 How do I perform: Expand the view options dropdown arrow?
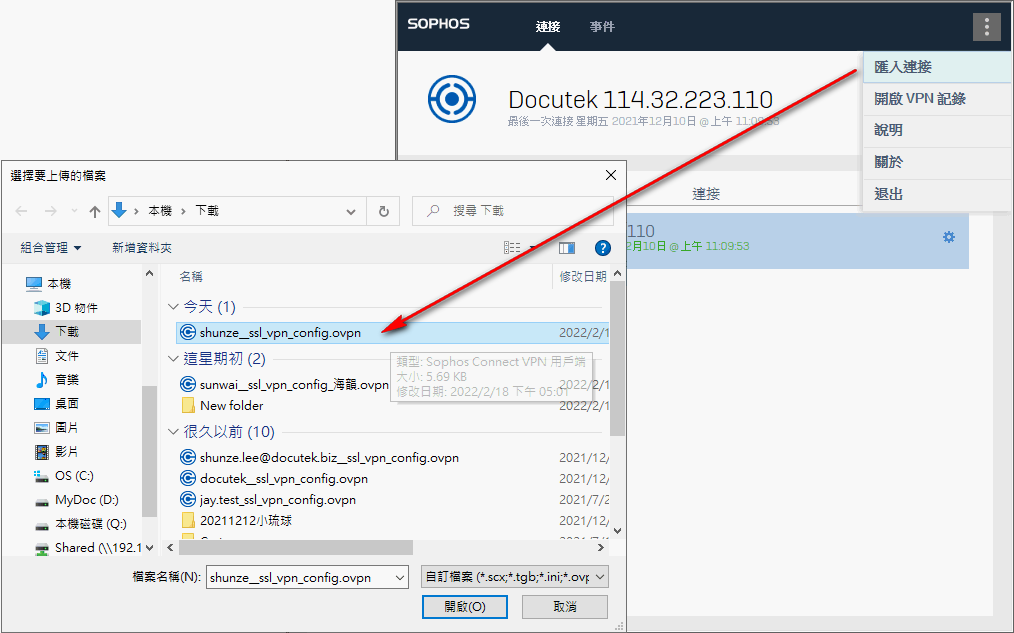coord(533,248)
